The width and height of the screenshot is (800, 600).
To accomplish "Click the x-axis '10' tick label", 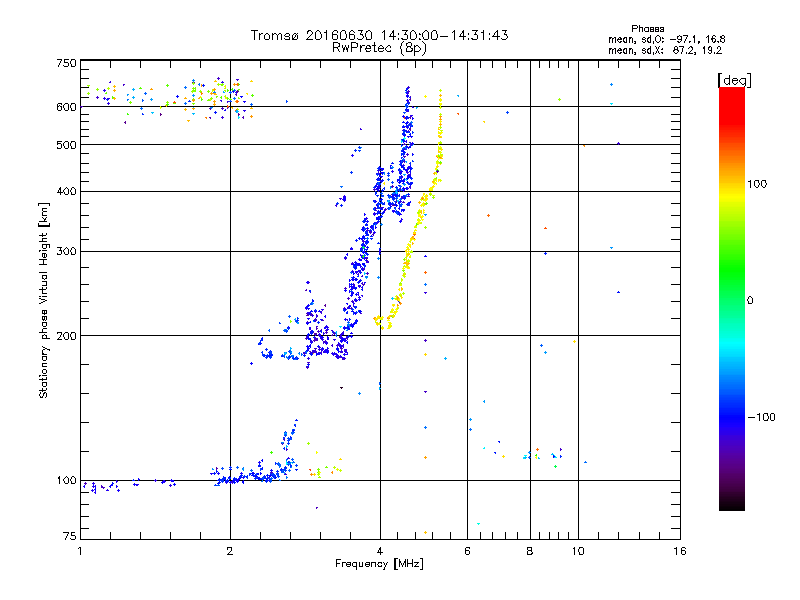I will pos(578,551).
